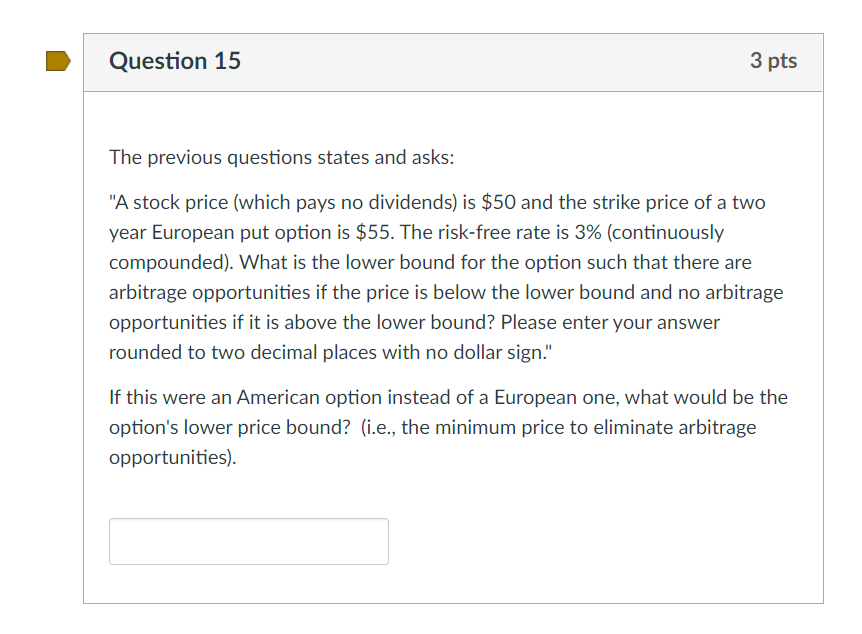Click the words "minimum price to eliminate arbitrage"

pyautogui.click(x=578, y=427)
